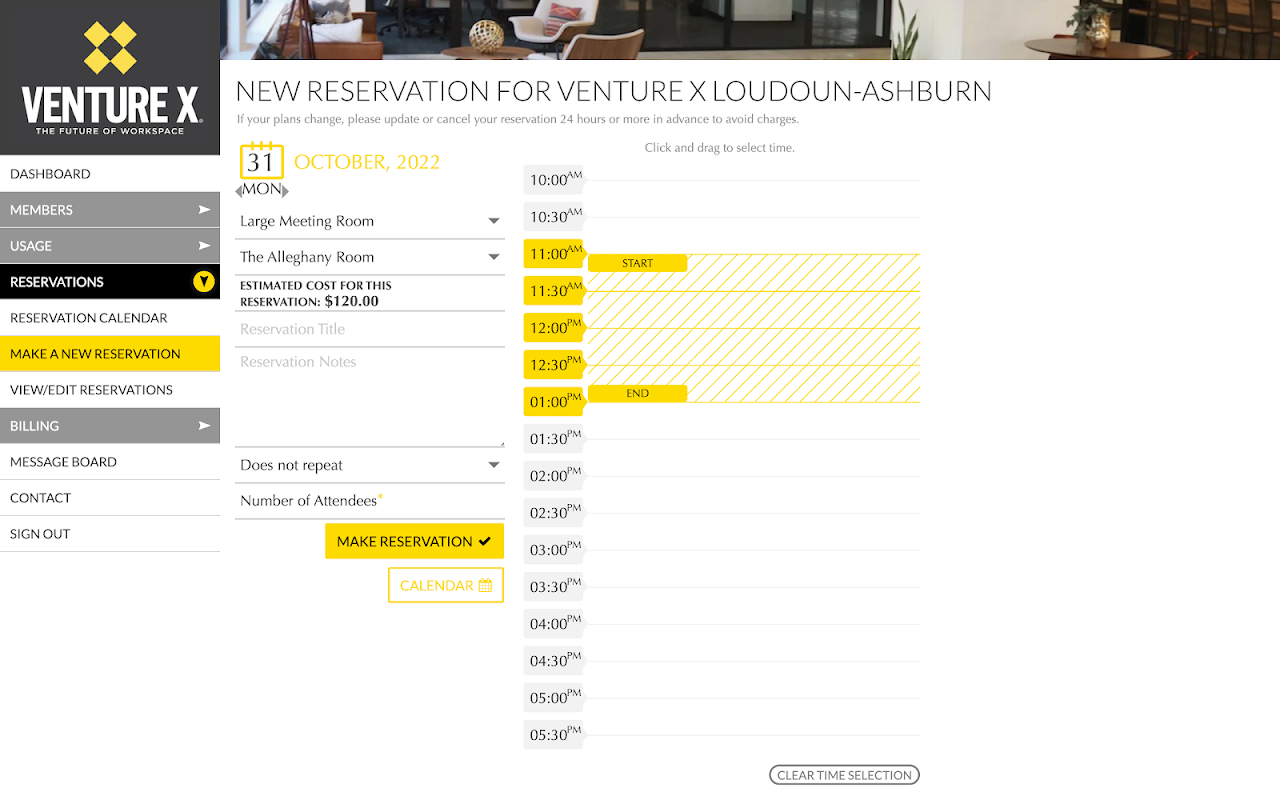Select the 10:30 AM time slot
1280x800 pixels.
coord(553,217)
